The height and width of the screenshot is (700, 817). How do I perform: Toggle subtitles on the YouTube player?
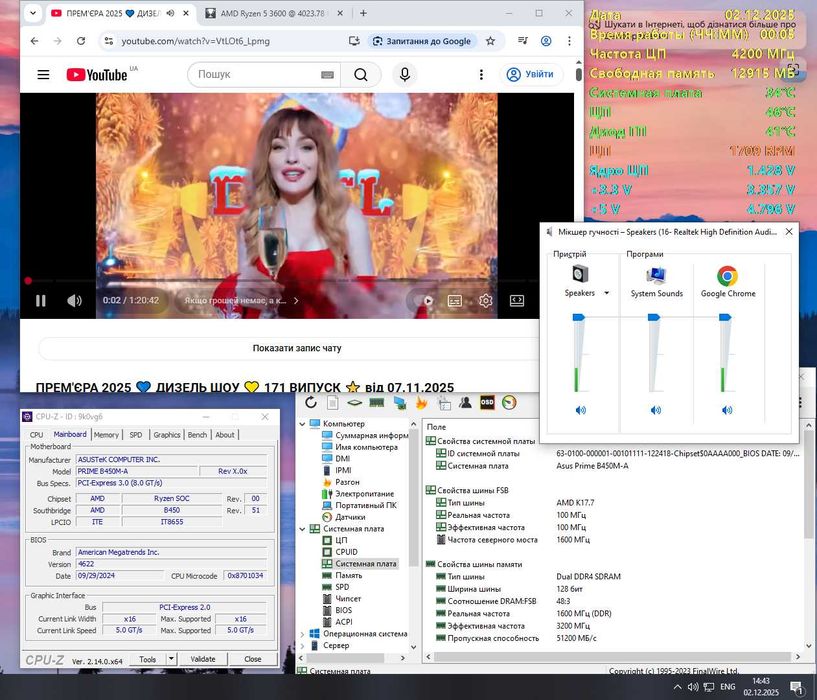coord(454,300)
